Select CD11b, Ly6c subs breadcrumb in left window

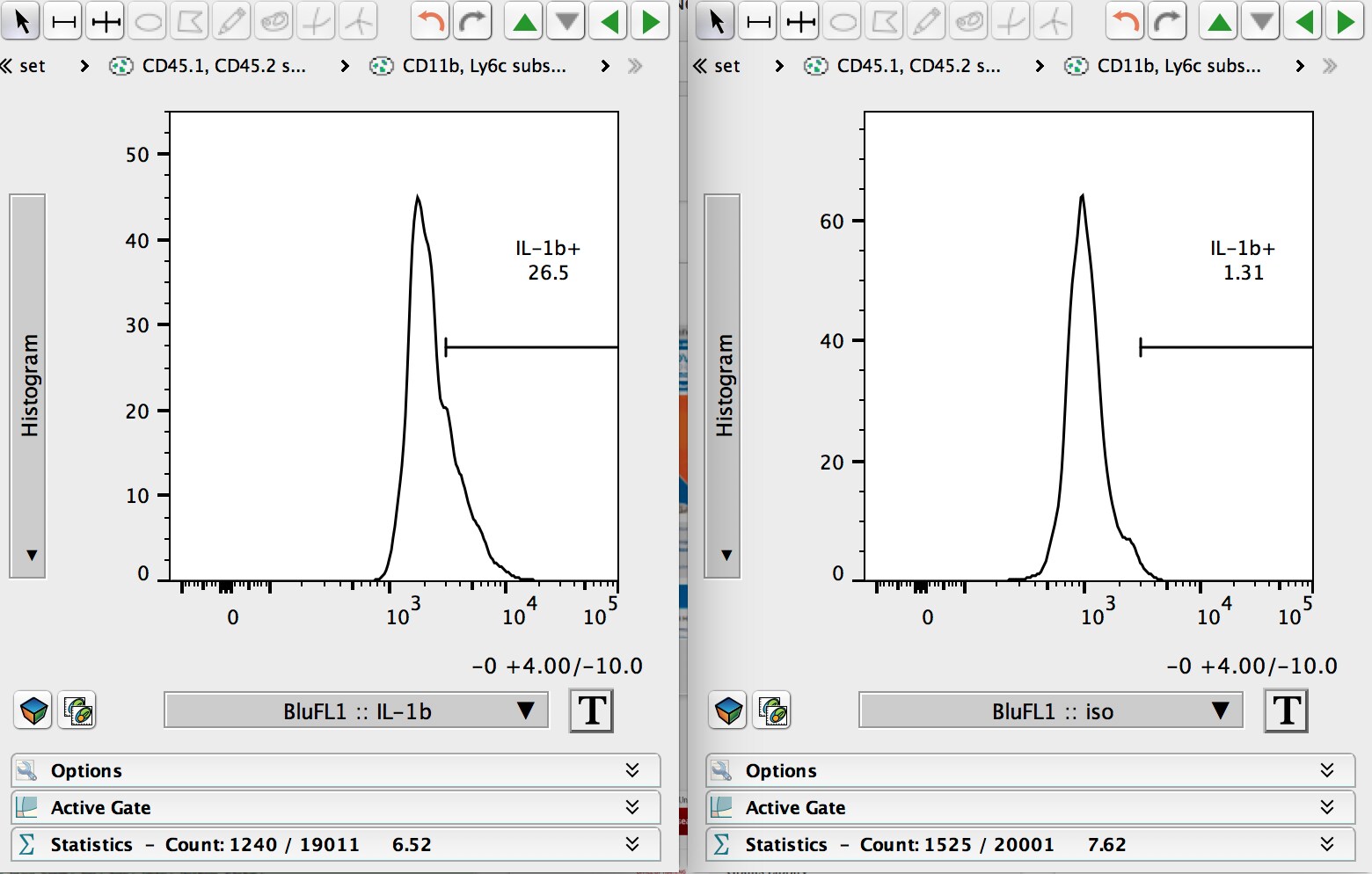[x=469, y=66]
